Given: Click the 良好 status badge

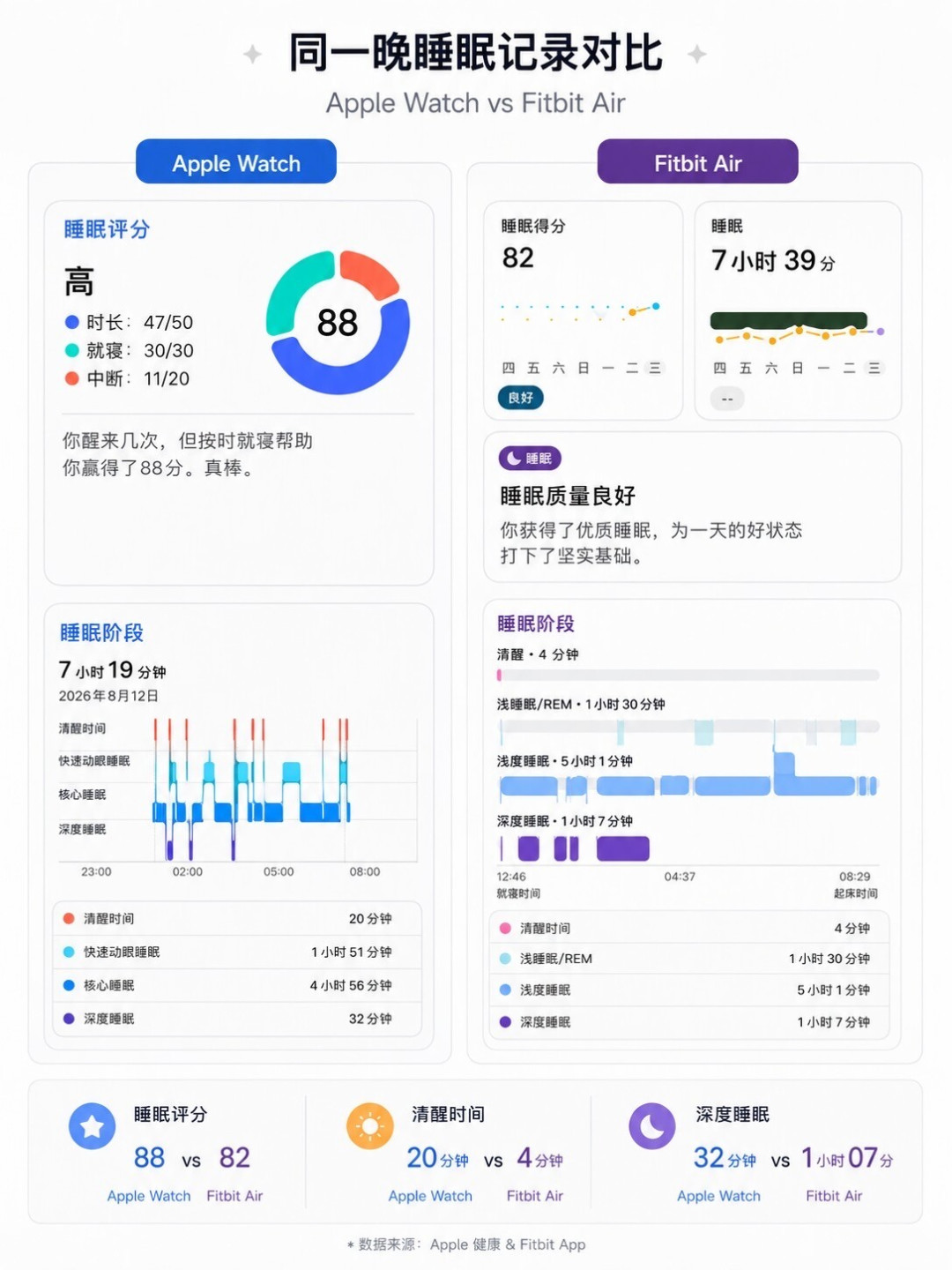Looking at the screenshot, I should (521, 398).
